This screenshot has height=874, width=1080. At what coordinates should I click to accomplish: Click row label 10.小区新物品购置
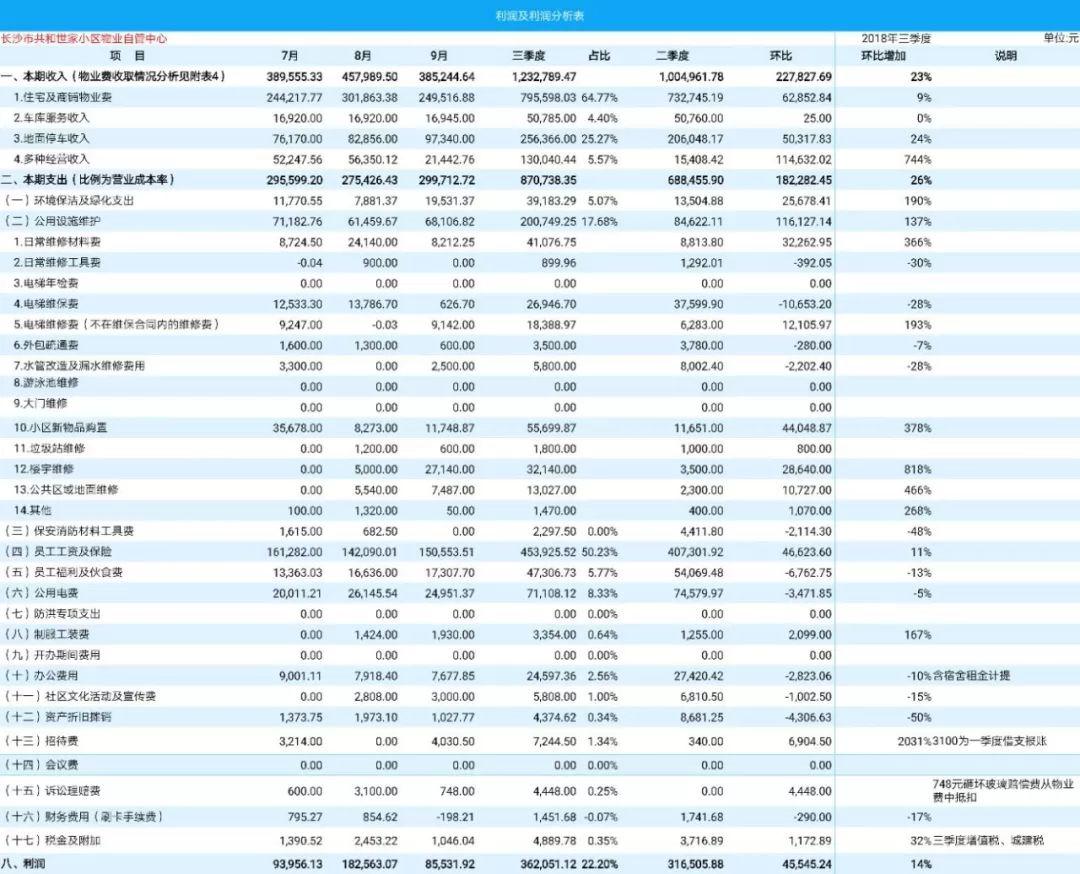[x=61, y=428]
